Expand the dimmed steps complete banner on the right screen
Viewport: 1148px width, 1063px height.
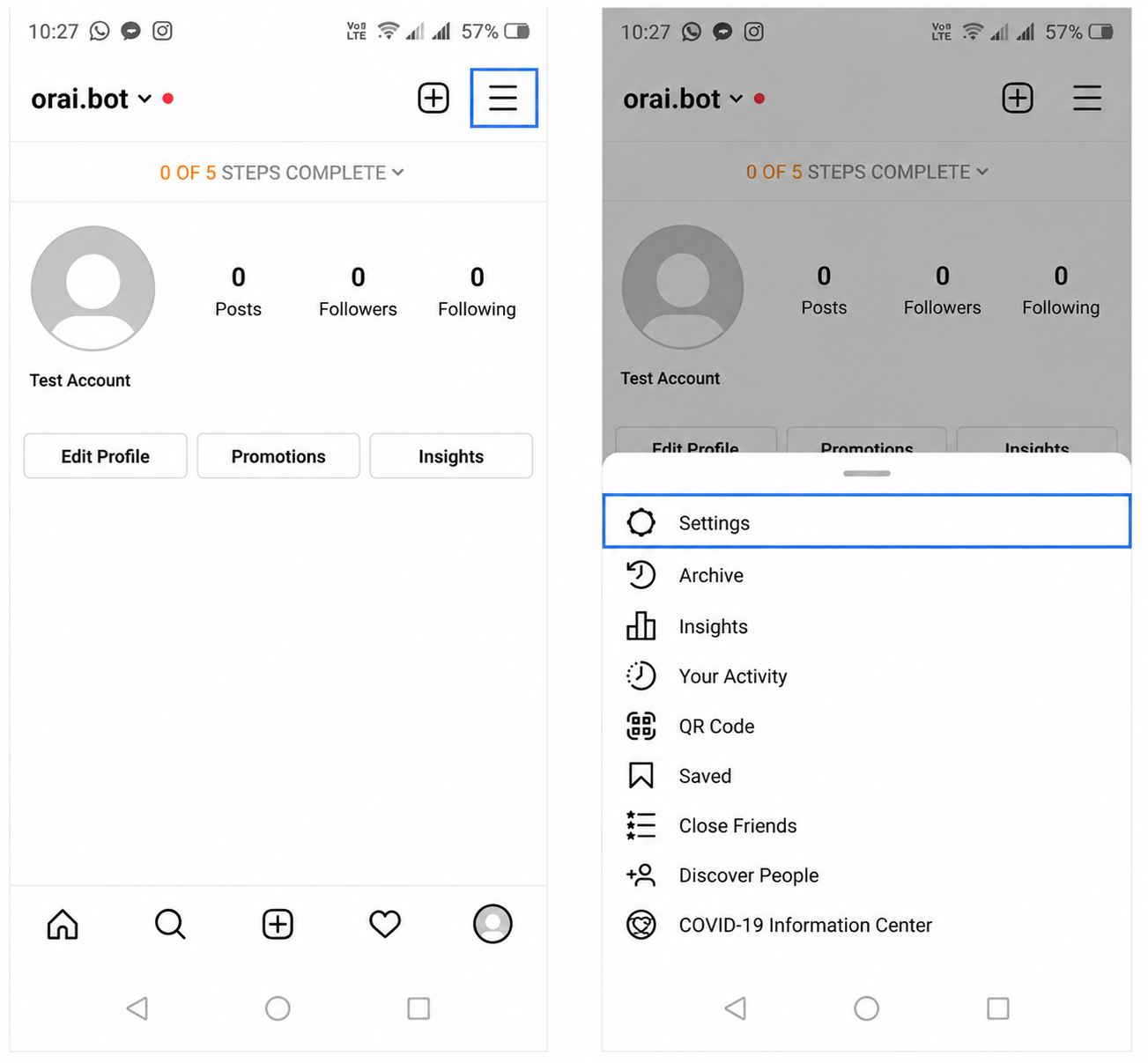(x=867, y=172)
